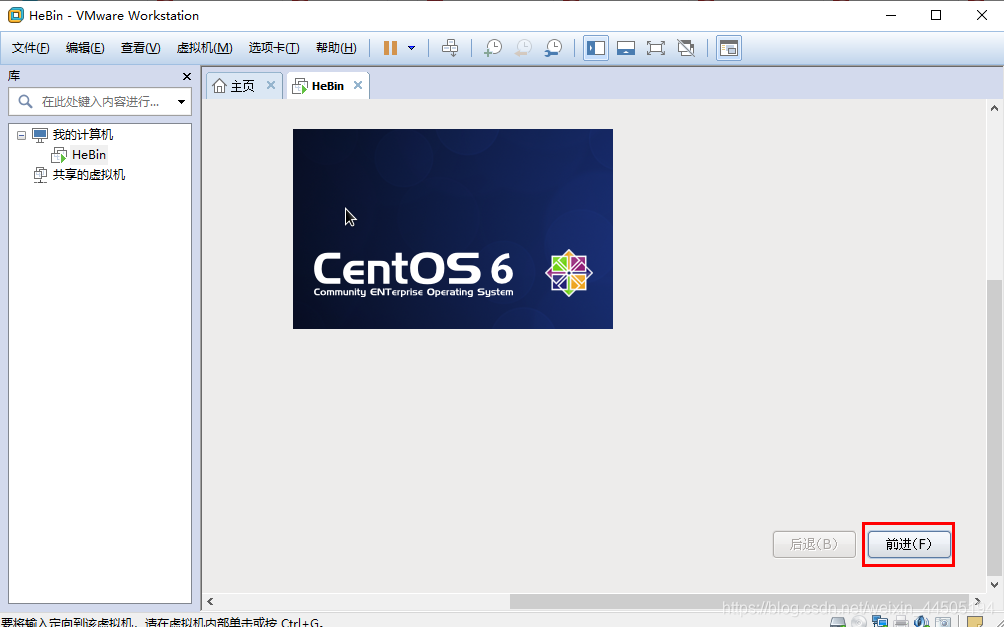Open the message log note icon
The width and height of the screenshot is (1004, 627).
975,622
